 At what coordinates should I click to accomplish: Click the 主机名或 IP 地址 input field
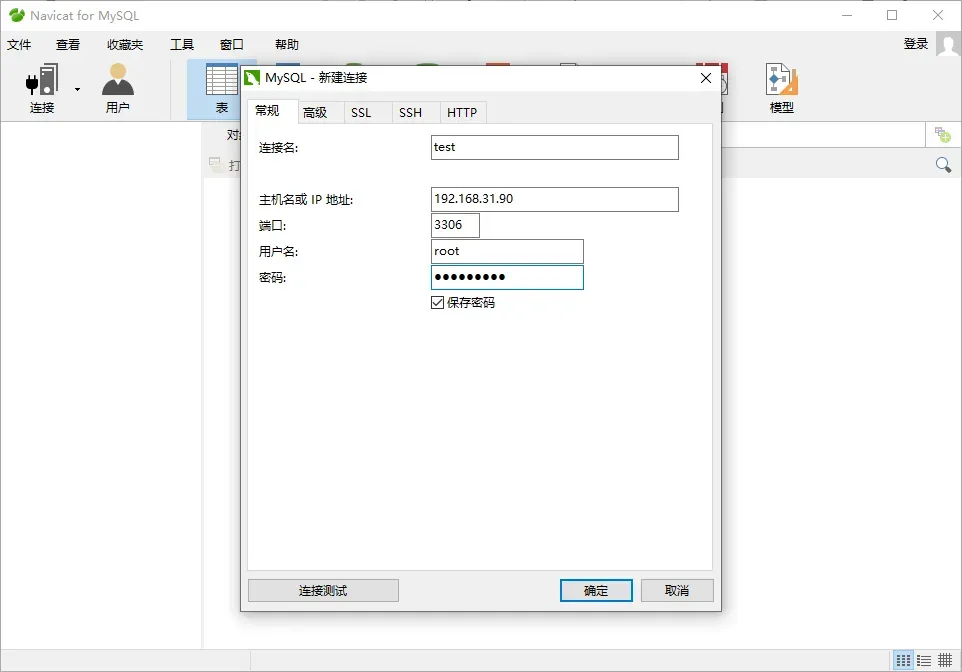coord(554,199)
